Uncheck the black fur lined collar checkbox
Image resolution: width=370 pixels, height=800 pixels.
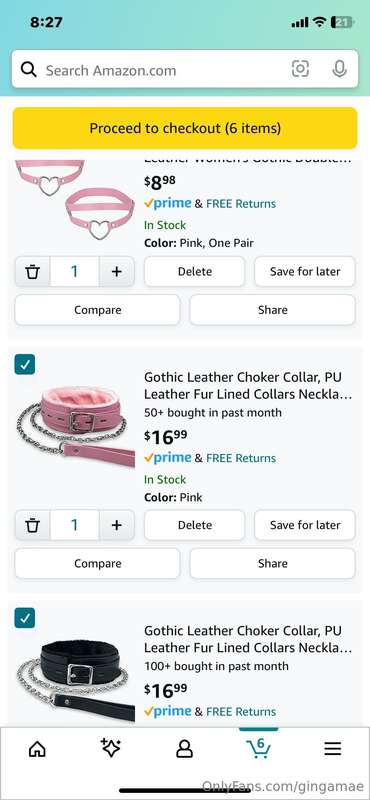pos(25,618)
